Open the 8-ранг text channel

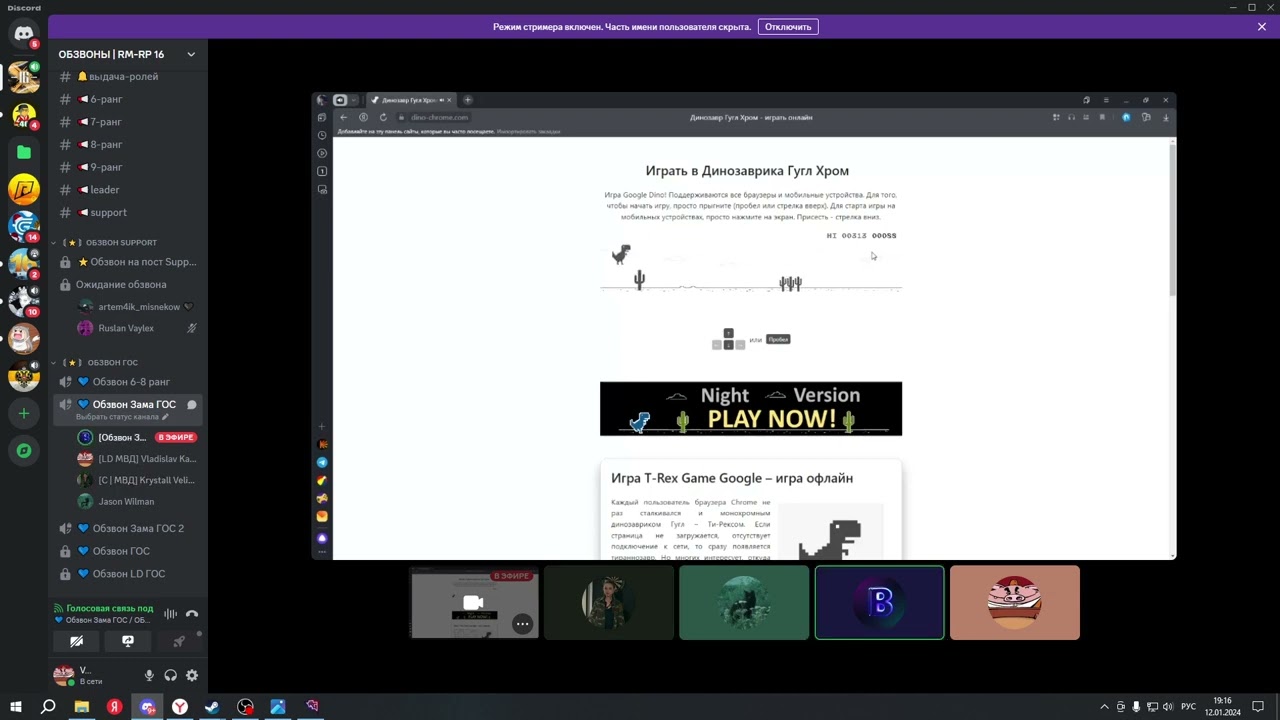pyautogui.click(x=127, y=144)
